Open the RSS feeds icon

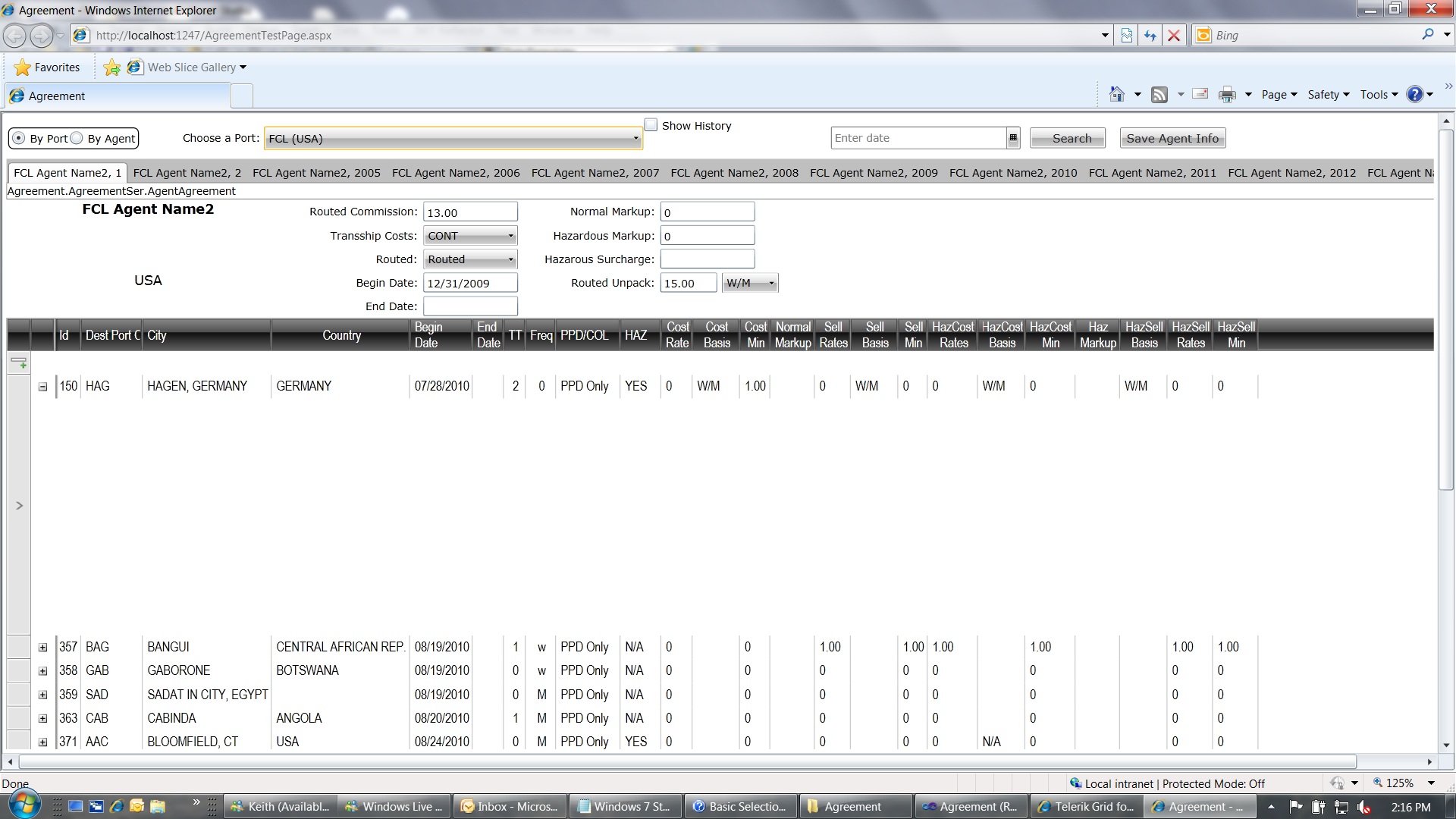pos(1159,95)
